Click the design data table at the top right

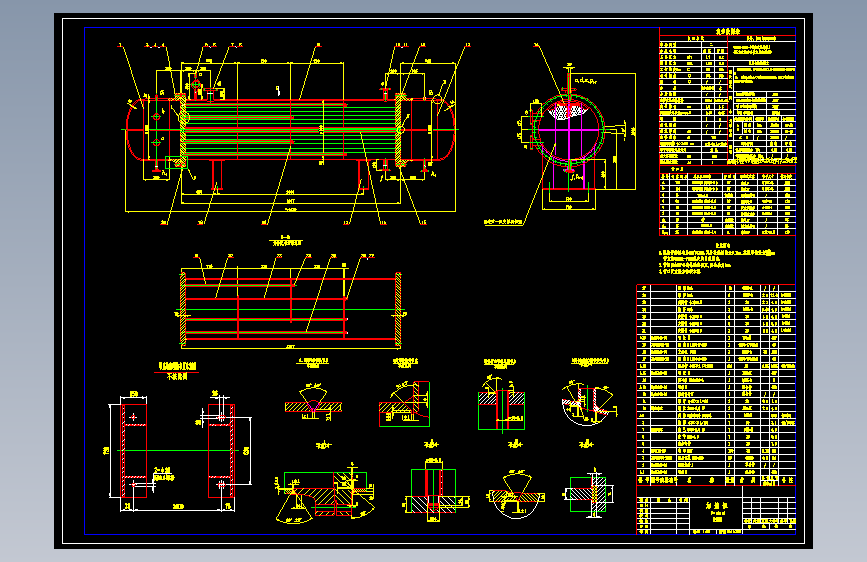coord(728,96)
